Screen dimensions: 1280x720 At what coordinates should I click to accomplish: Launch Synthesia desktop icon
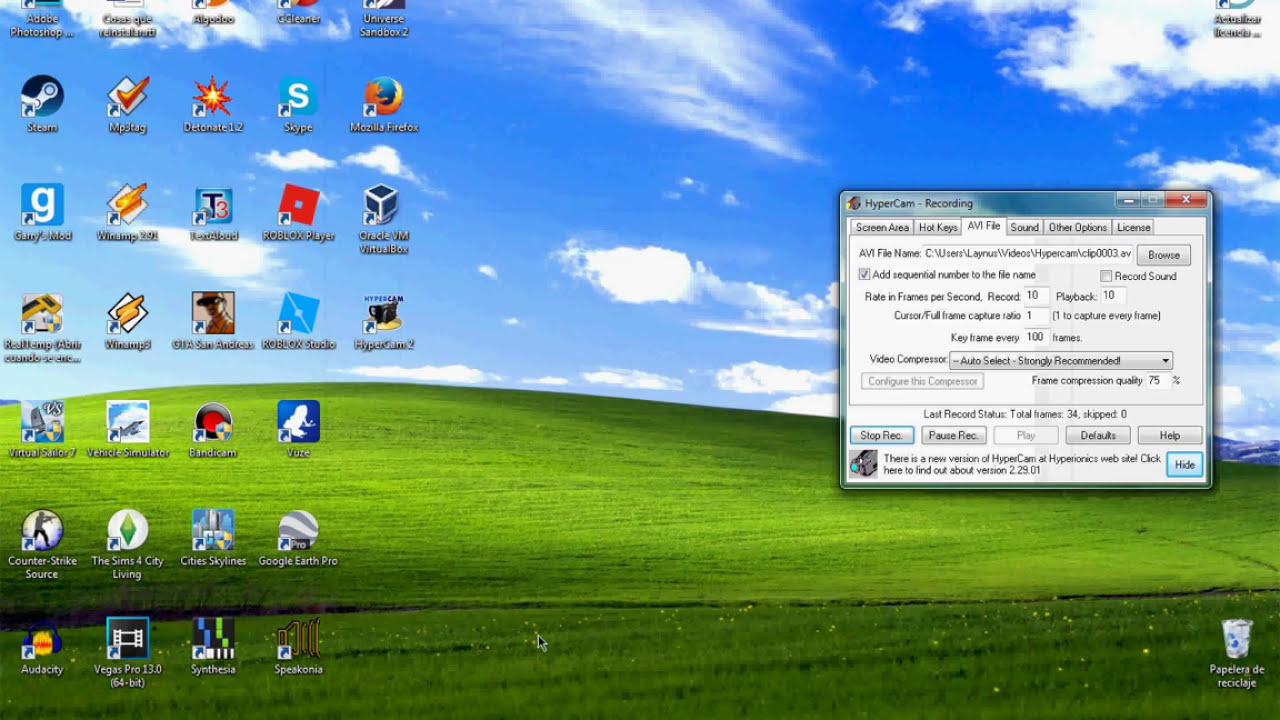213,646
